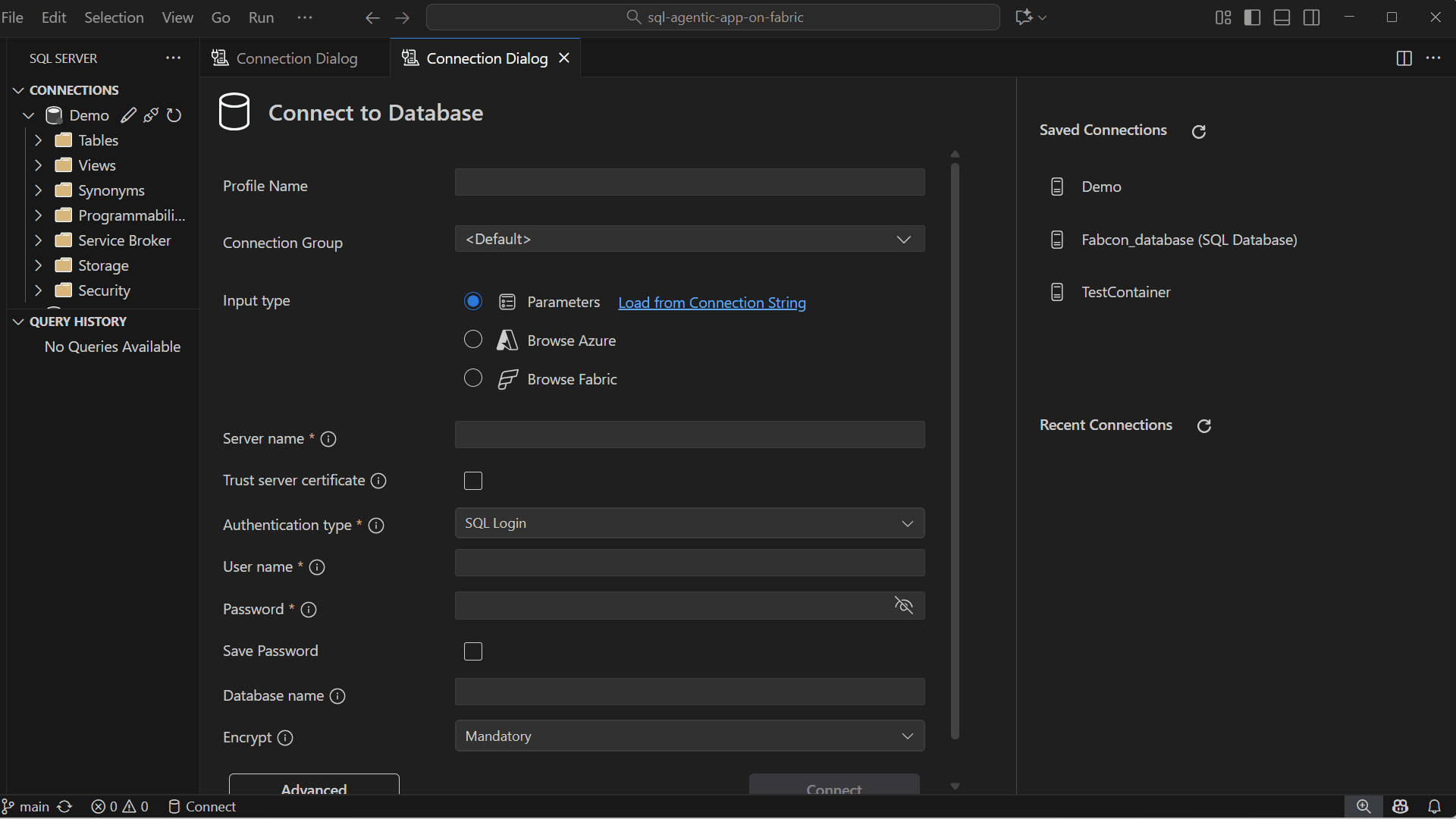Click inside the Profile Name field
This screenshot has height=819, width=1456.
[689, 182]
